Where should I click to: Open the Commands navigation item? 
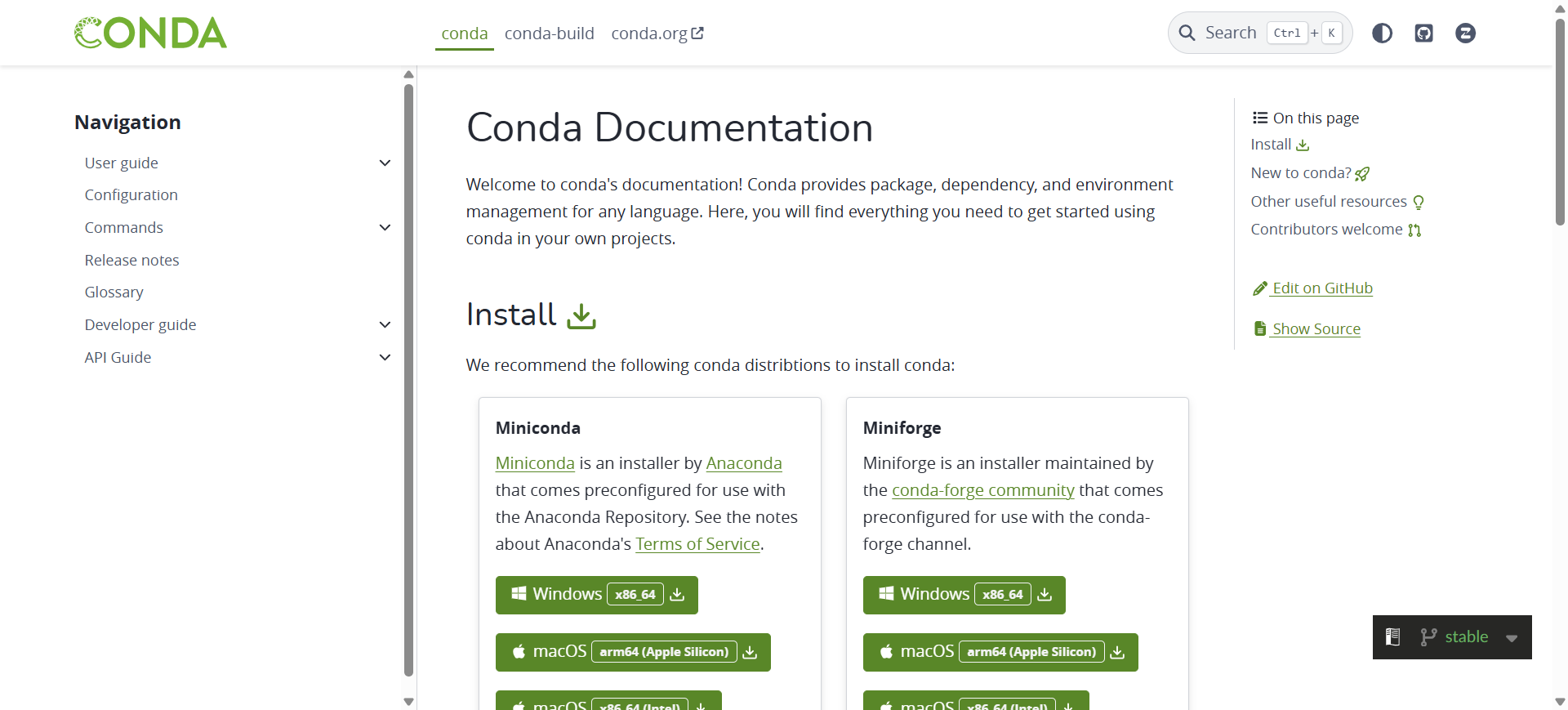124,227
